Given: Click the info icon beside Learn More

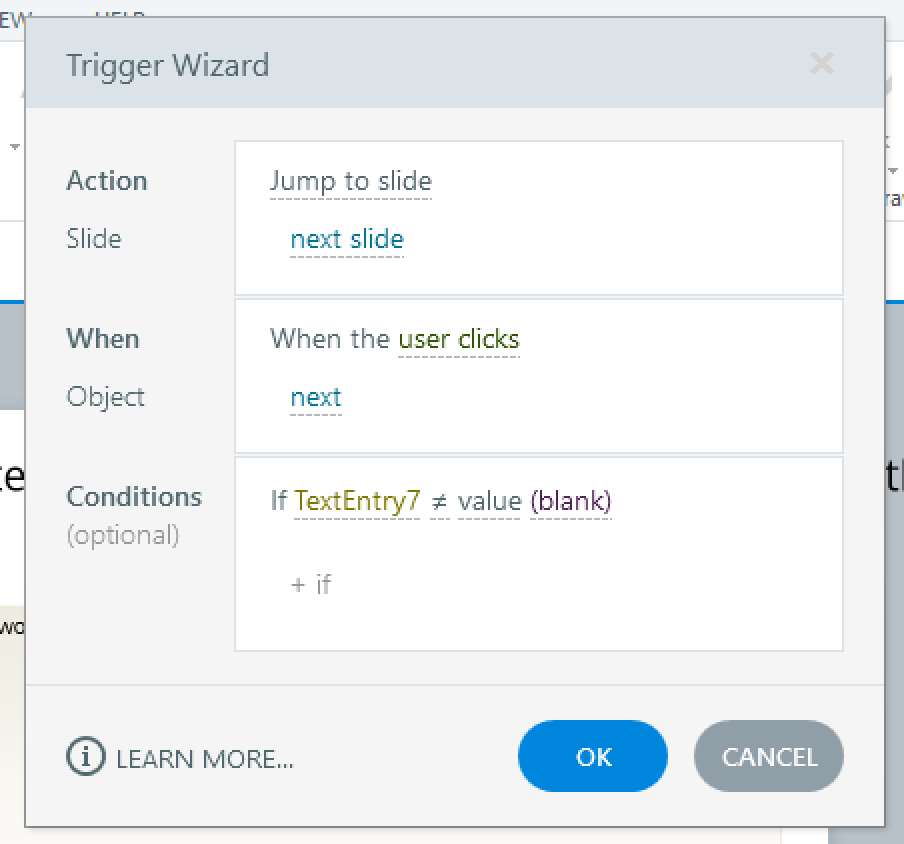Looking at the screenshot, I should click(x=85, y=757).
